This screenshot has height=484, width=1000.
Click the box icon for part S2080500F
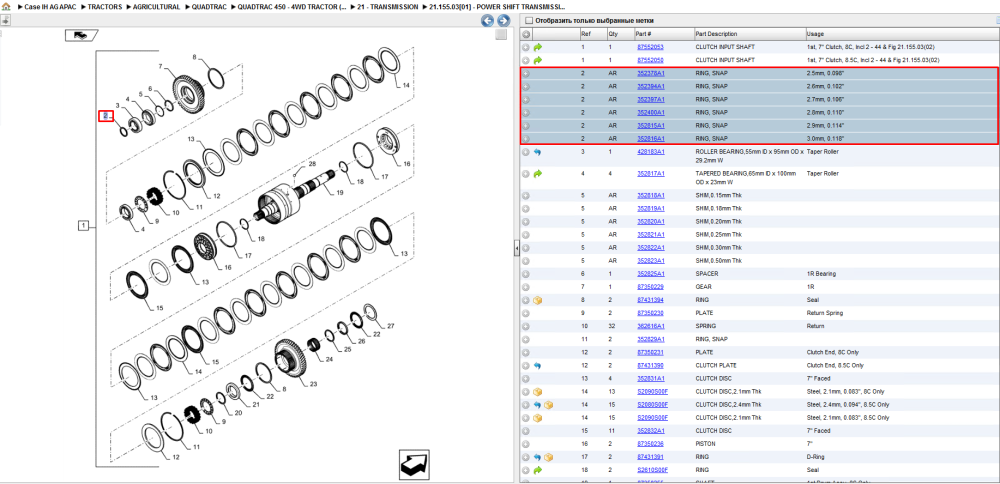pyautogui.click(x=548, y=405)
